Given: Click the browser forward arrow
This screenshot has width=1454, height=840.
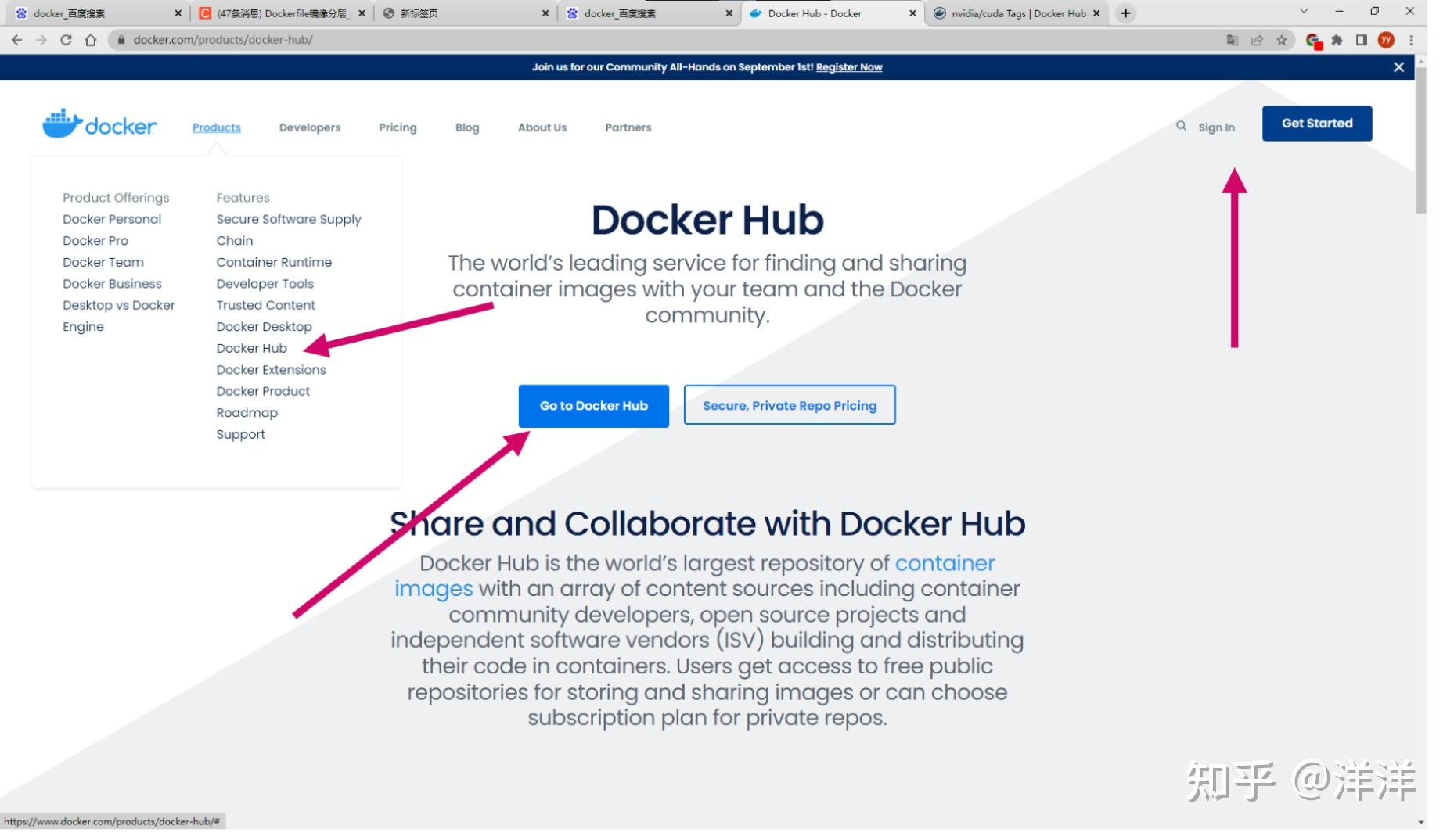Looking at the screenshot, I should click(x=41, y=40).
